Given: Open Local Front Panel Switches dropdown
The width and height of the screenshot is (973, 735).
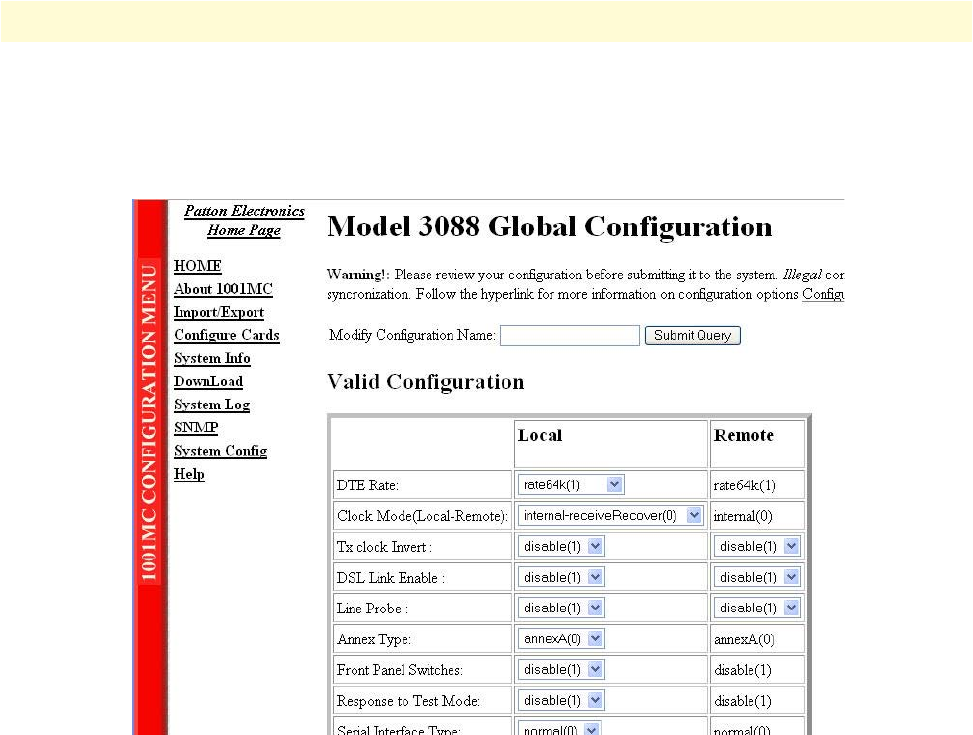Looking at the screenshot, I should tap(561, 670).
